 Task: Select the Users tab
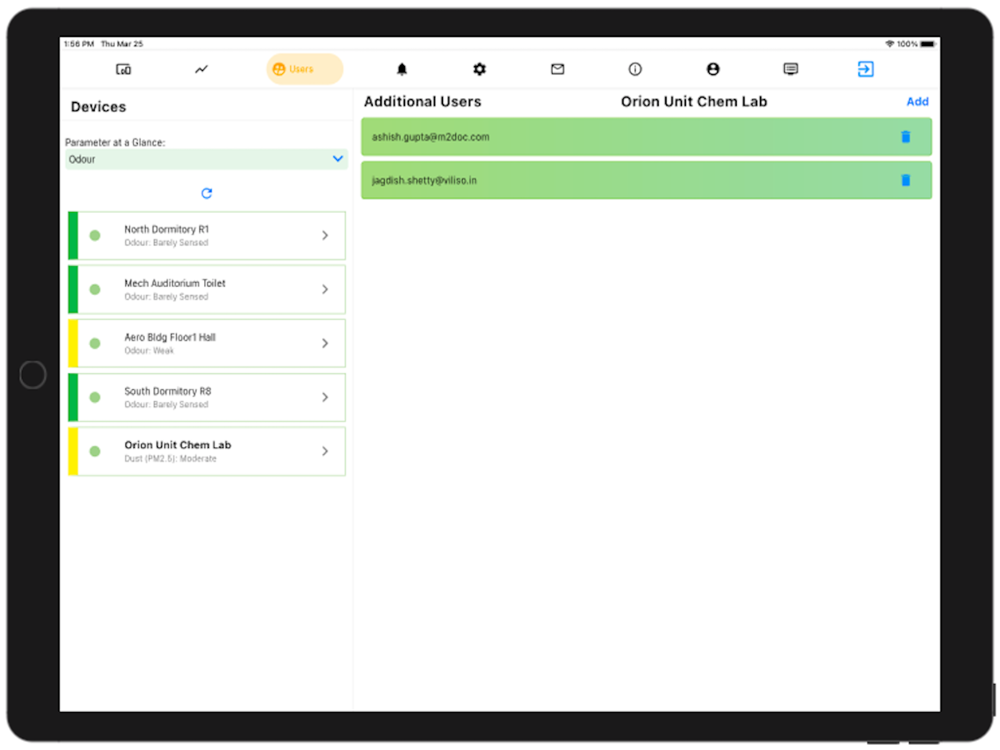[304, 69]
